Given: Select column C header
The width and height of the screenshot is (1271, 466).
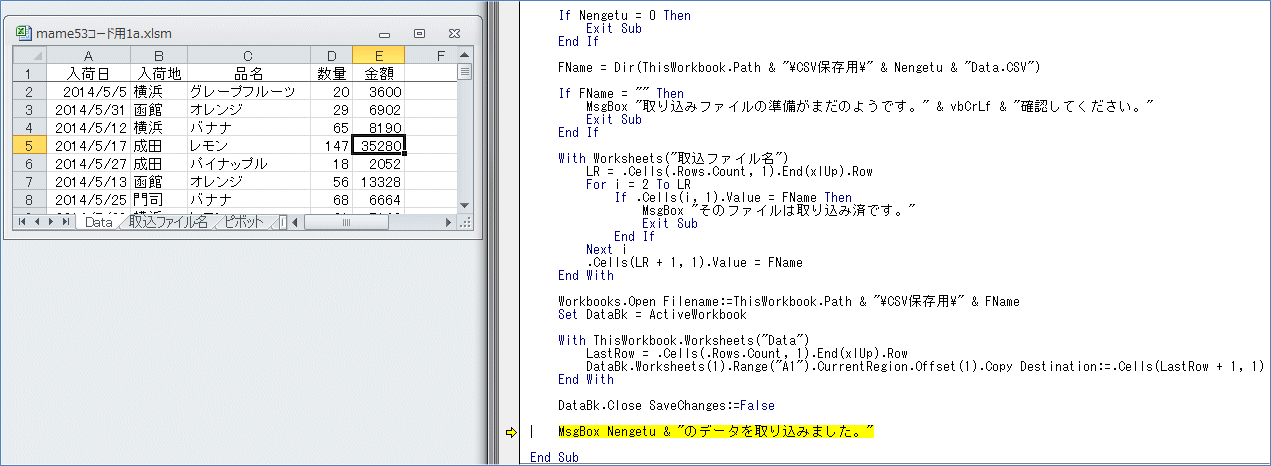Looking at the screenshot, I should pyautogui.click(x=248, y=55).
